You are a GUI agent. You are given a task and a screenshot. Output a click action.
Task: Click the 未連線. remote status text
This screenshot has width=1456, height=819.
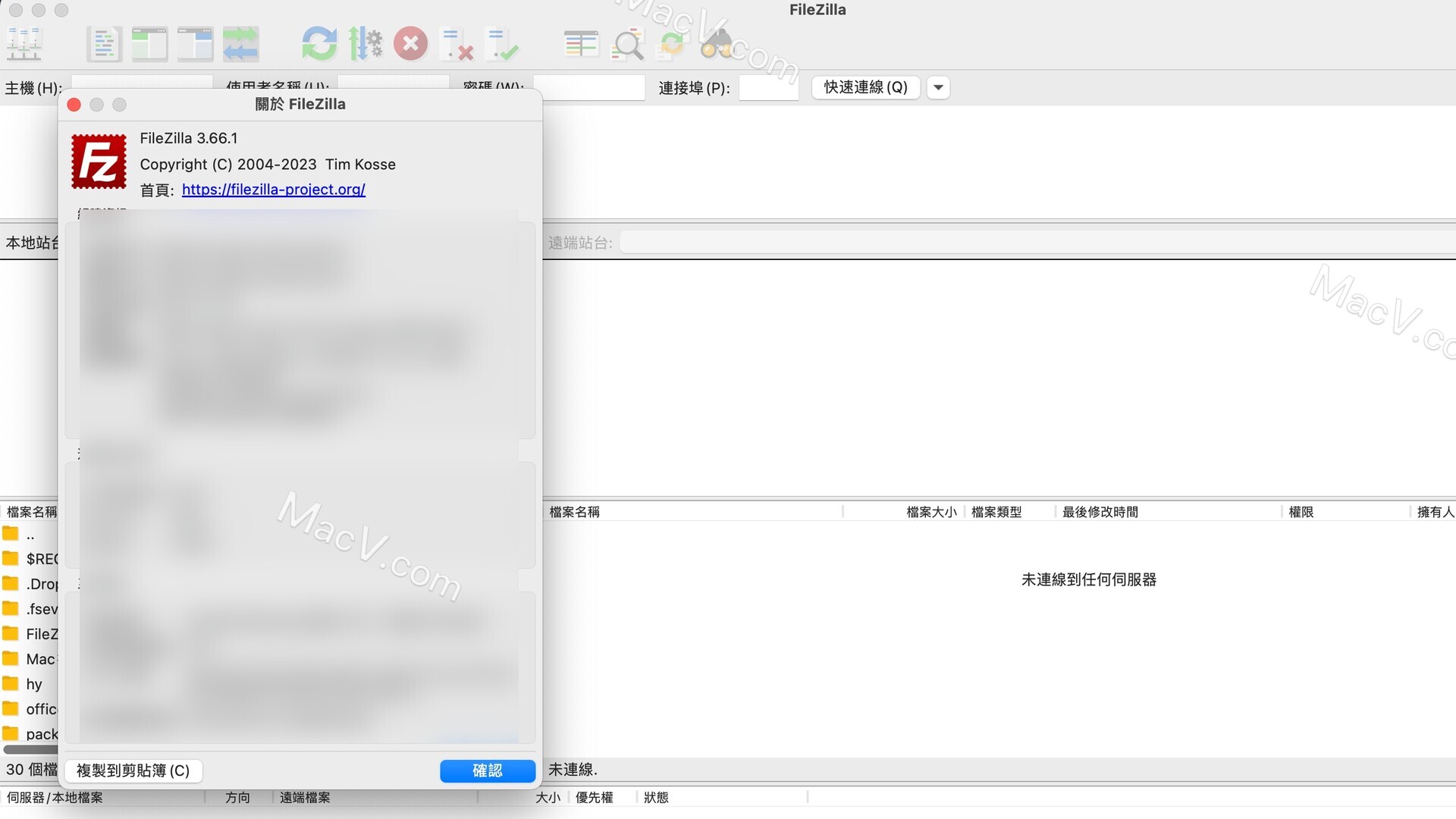573,770
